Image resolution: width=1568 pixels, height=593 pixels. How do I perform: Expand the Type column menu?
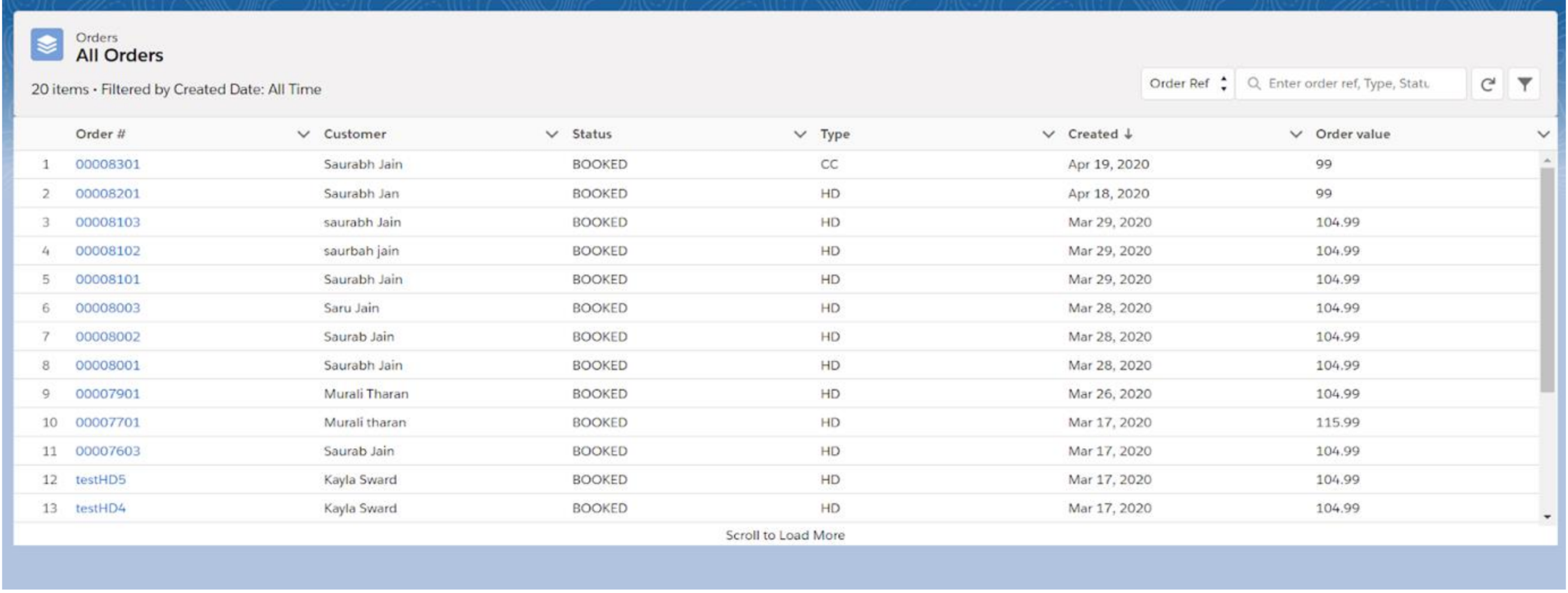click(1048, 135)
